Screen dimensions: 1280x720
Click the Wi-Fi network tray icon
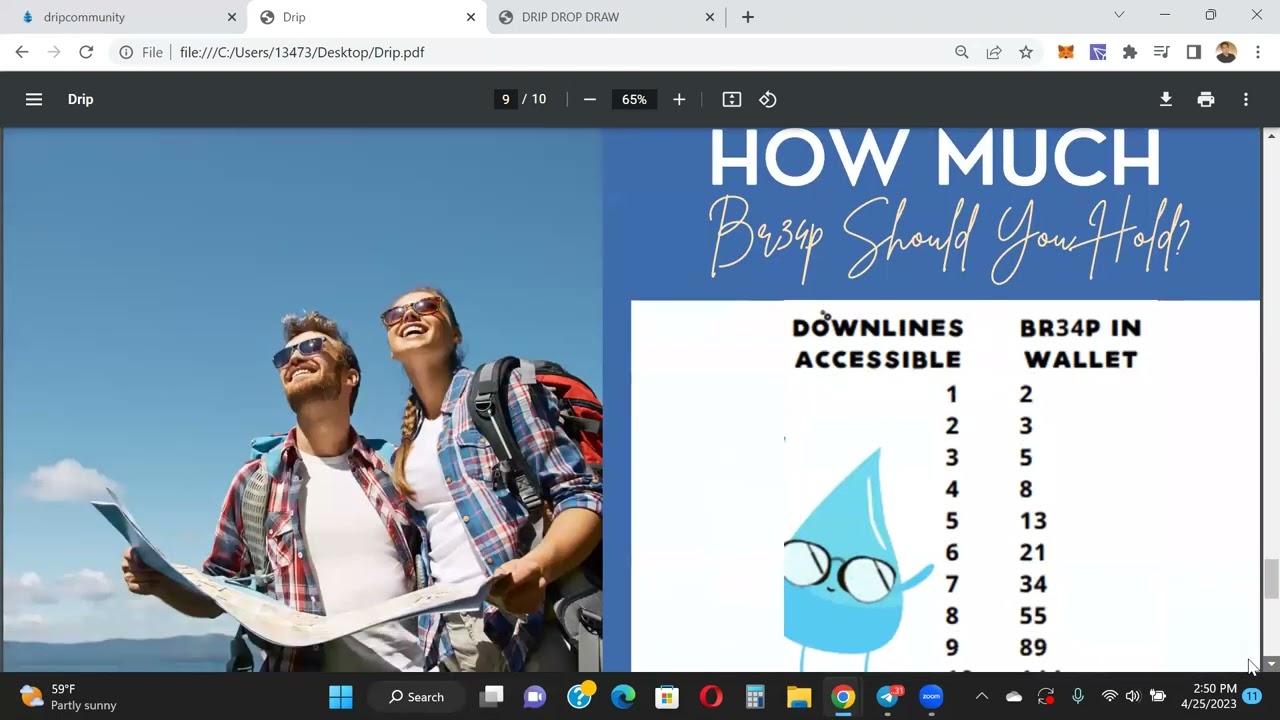1109,696
